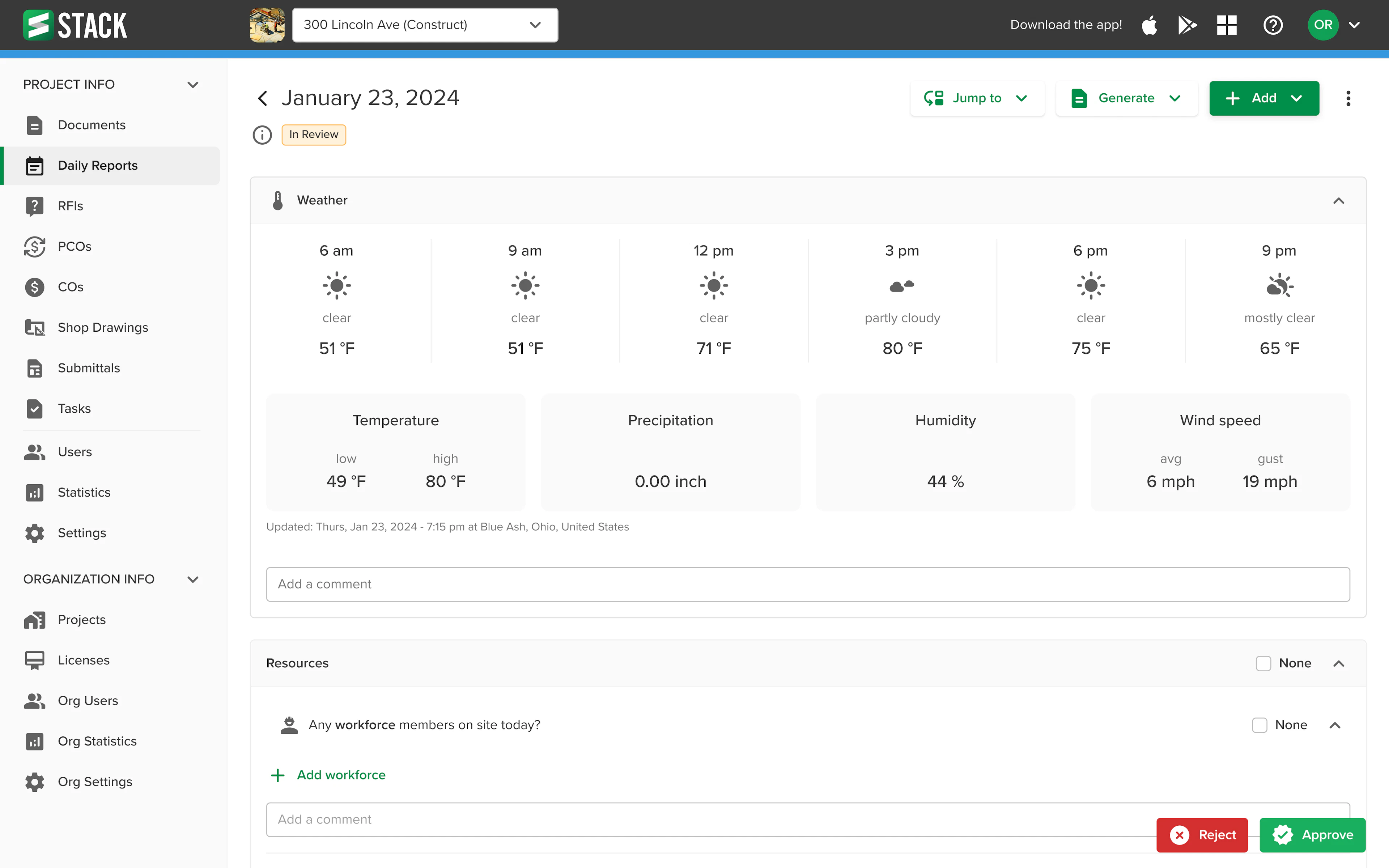Select Daily Reports in the sidebar

click(x=98, y=165)
